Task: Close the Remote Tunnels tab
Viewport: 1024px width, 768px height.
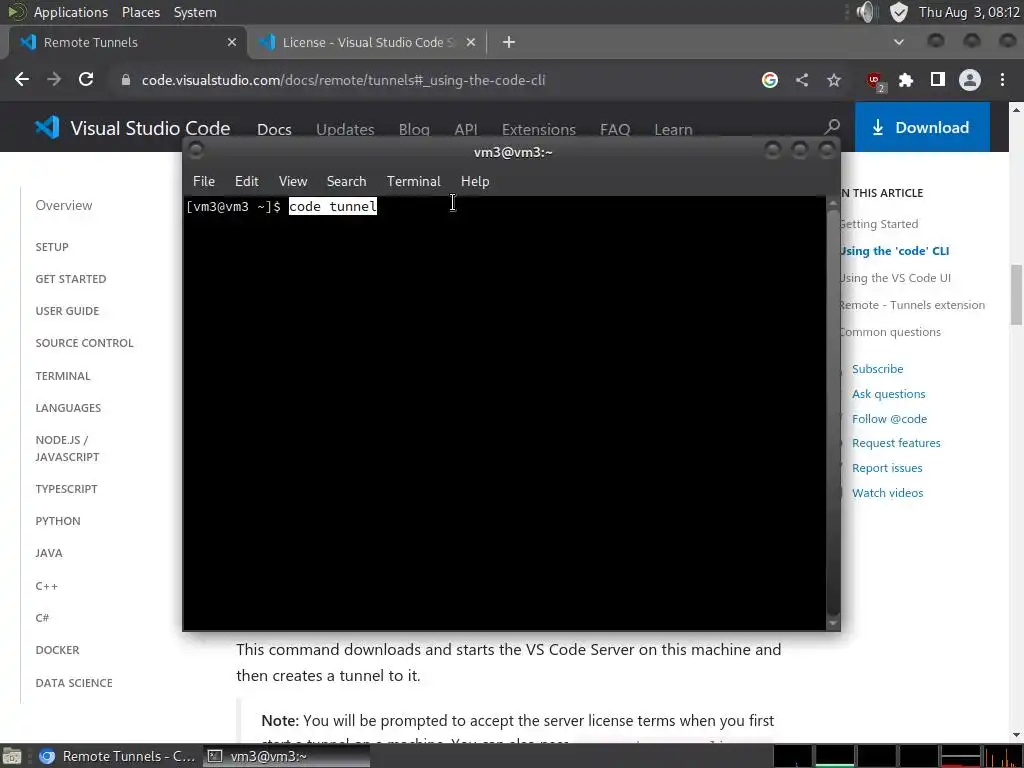Action: 232,42
